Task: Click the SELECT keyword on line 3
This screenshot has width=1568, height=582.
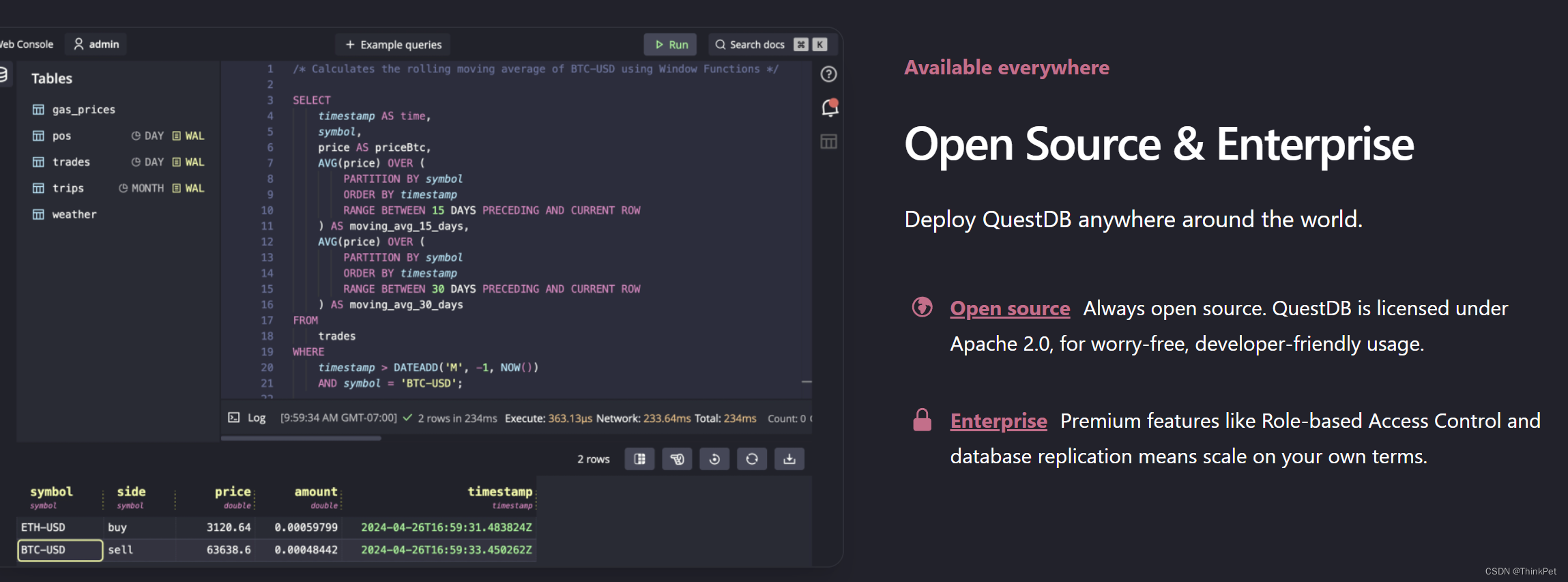Action: point(312,100)
